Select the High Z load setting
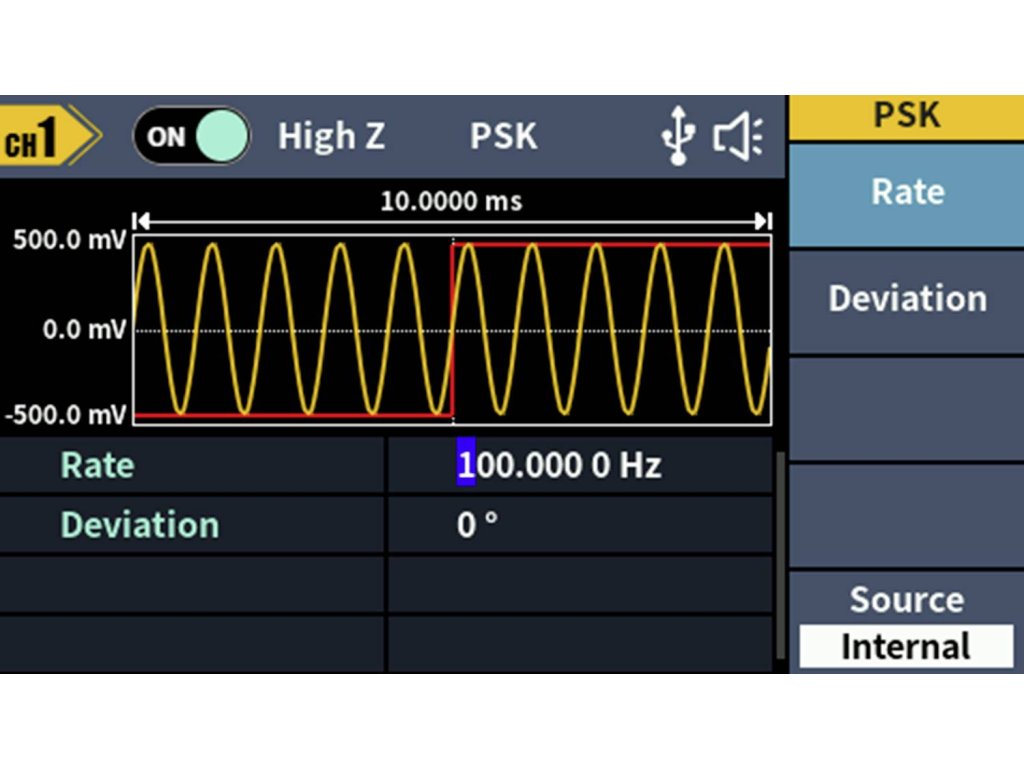 [x=331, y=137]
